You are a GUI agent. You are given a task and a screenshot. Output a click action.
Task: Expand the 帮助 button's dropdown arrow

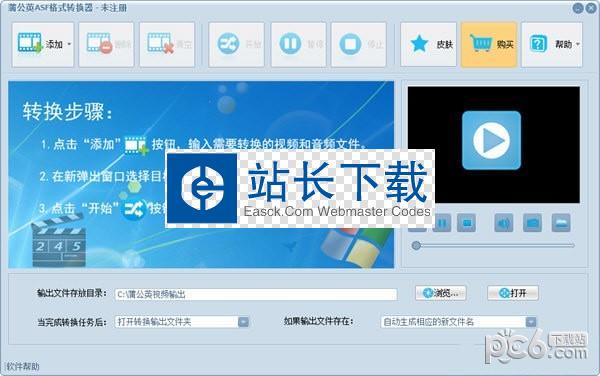(578, 44)
